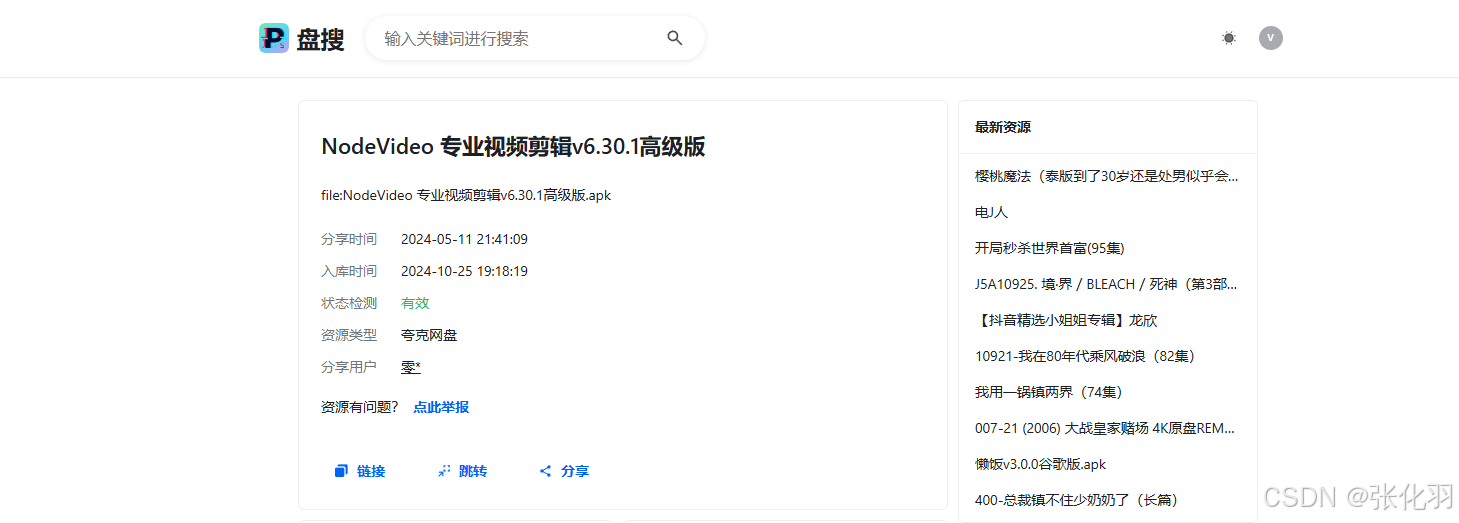This screenshot has height=523, width=1459.
Task: Open the sharing user 雯* link
Action: point(411,367)
